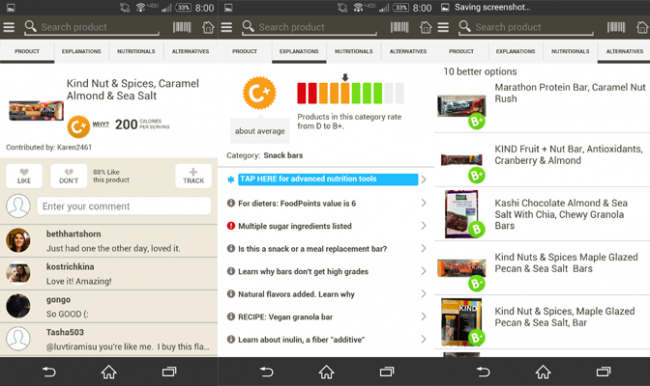Select PRODUCT tab on the right screen
The height and width of the screenshot is (386, 650).
click(461, 51)
